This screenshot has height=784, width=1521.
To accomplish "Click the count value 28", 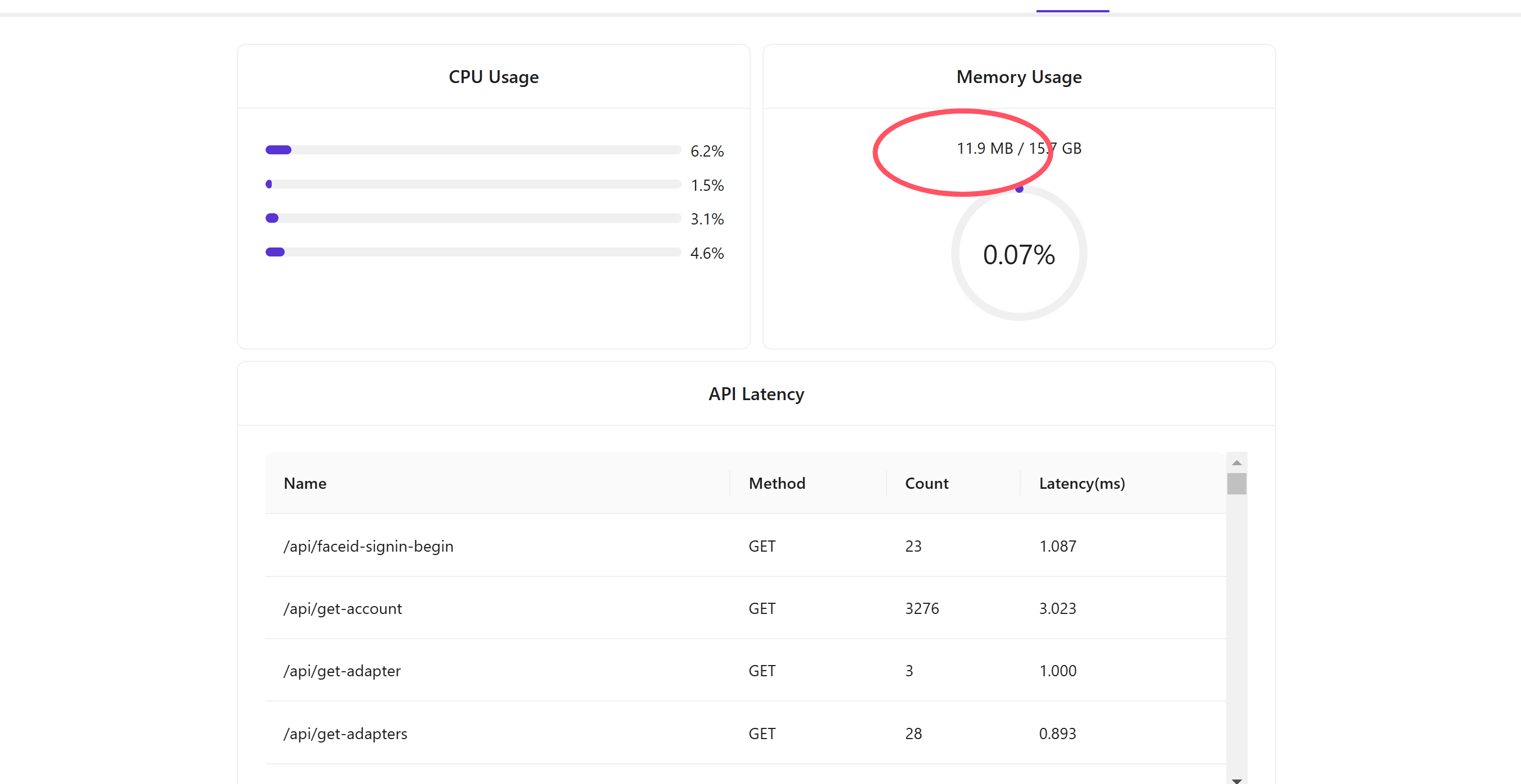I will (913, 733).
